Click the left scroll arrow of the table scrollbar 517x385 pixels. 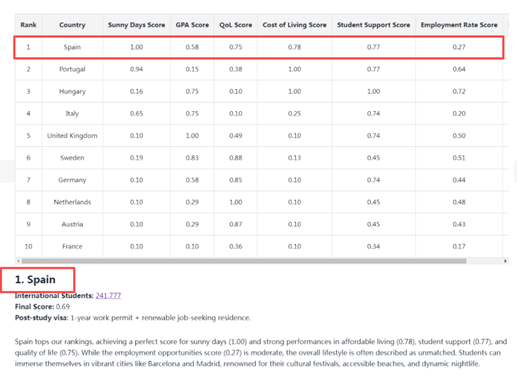pos(18,261)
